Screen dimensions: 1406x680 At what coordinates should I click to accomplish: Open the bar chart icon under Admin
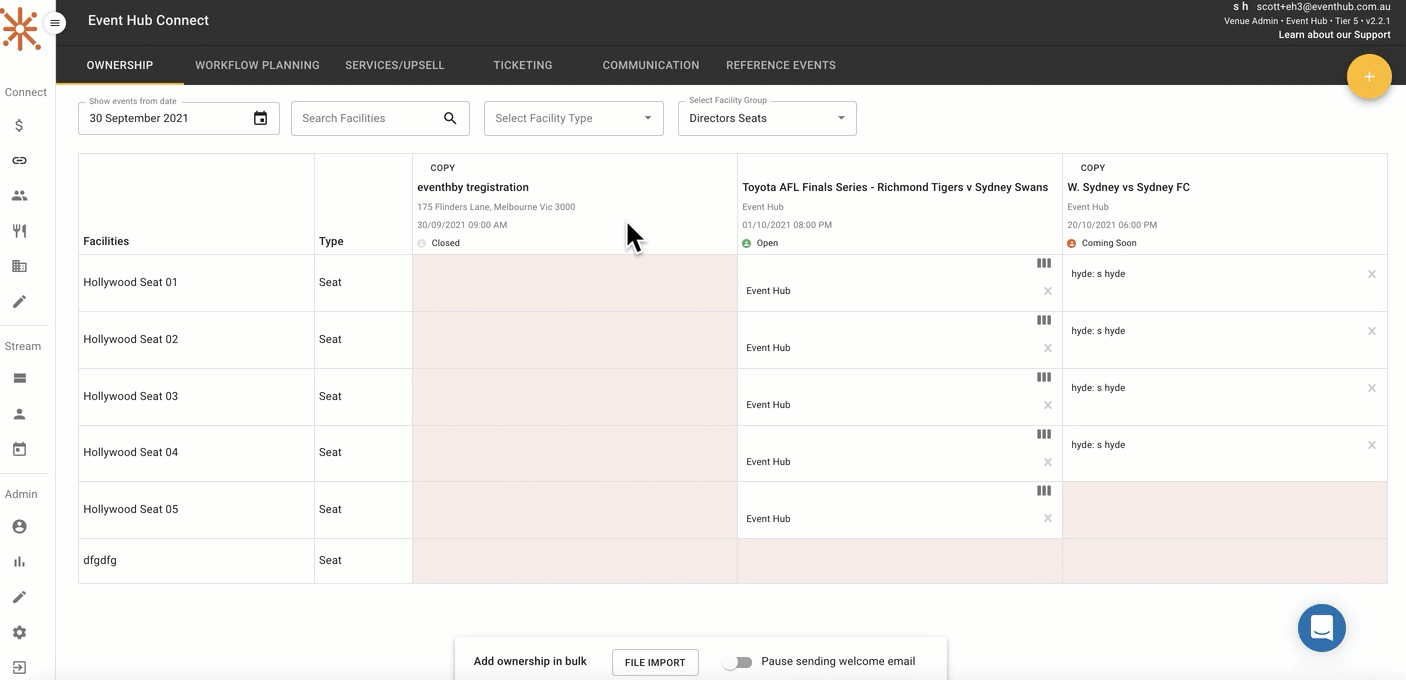(19, 562)
